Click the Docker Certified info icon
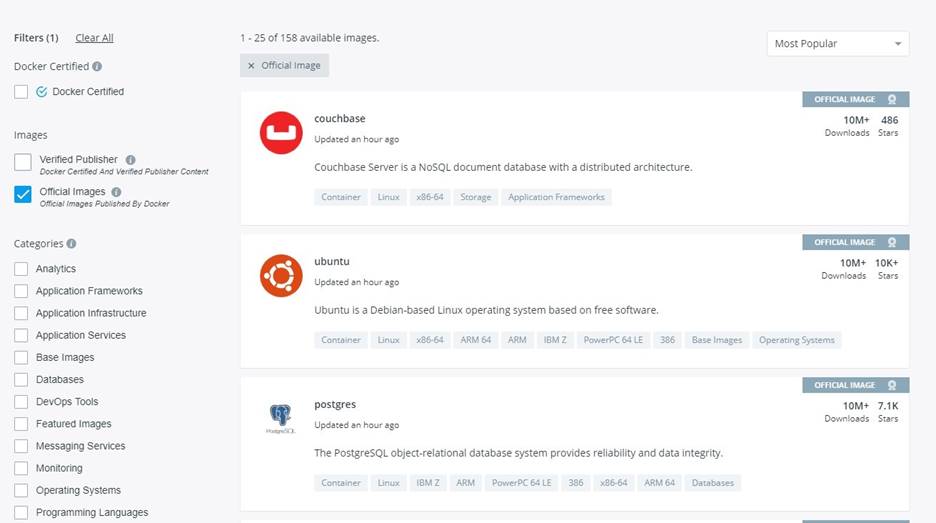 click(x=97, y=66)
